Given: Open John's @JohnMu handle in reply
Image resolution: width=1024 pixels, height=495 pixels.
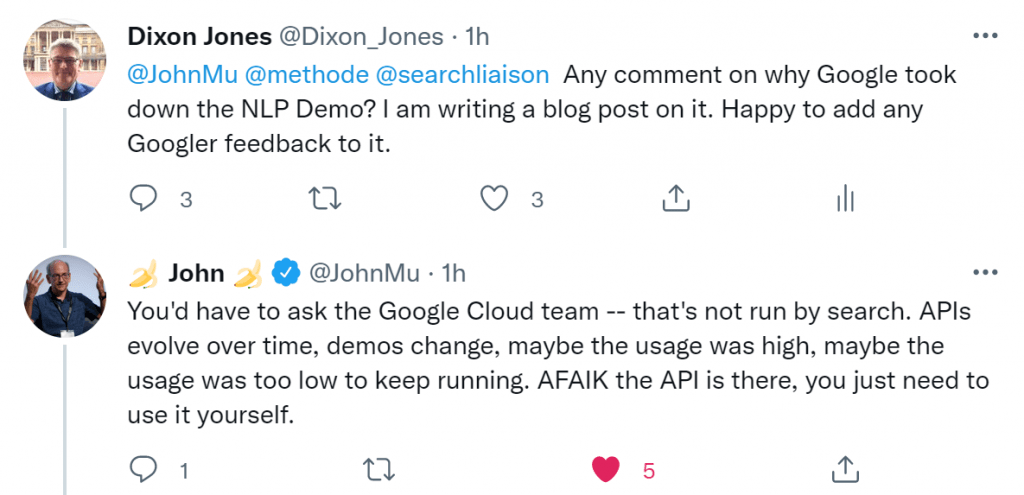Looking at the screenshot, I should 364,273.
